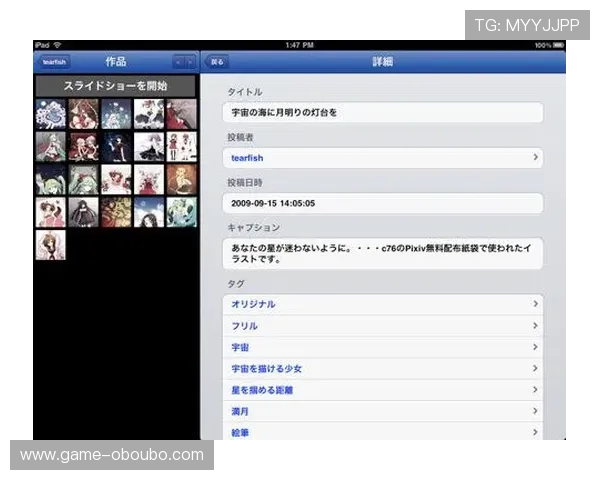Viewport: 600px width, 480px height.
Task: Select the middle thumbnail in the third row
Action: [x=116, y=179]
